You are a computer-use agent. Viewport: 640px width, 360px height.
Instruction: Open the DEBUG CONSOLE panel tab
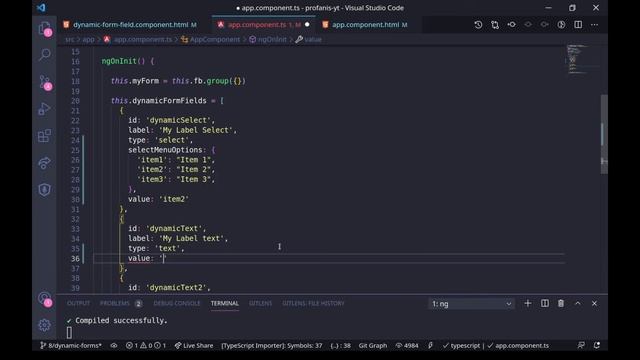[x=177, y=303]
